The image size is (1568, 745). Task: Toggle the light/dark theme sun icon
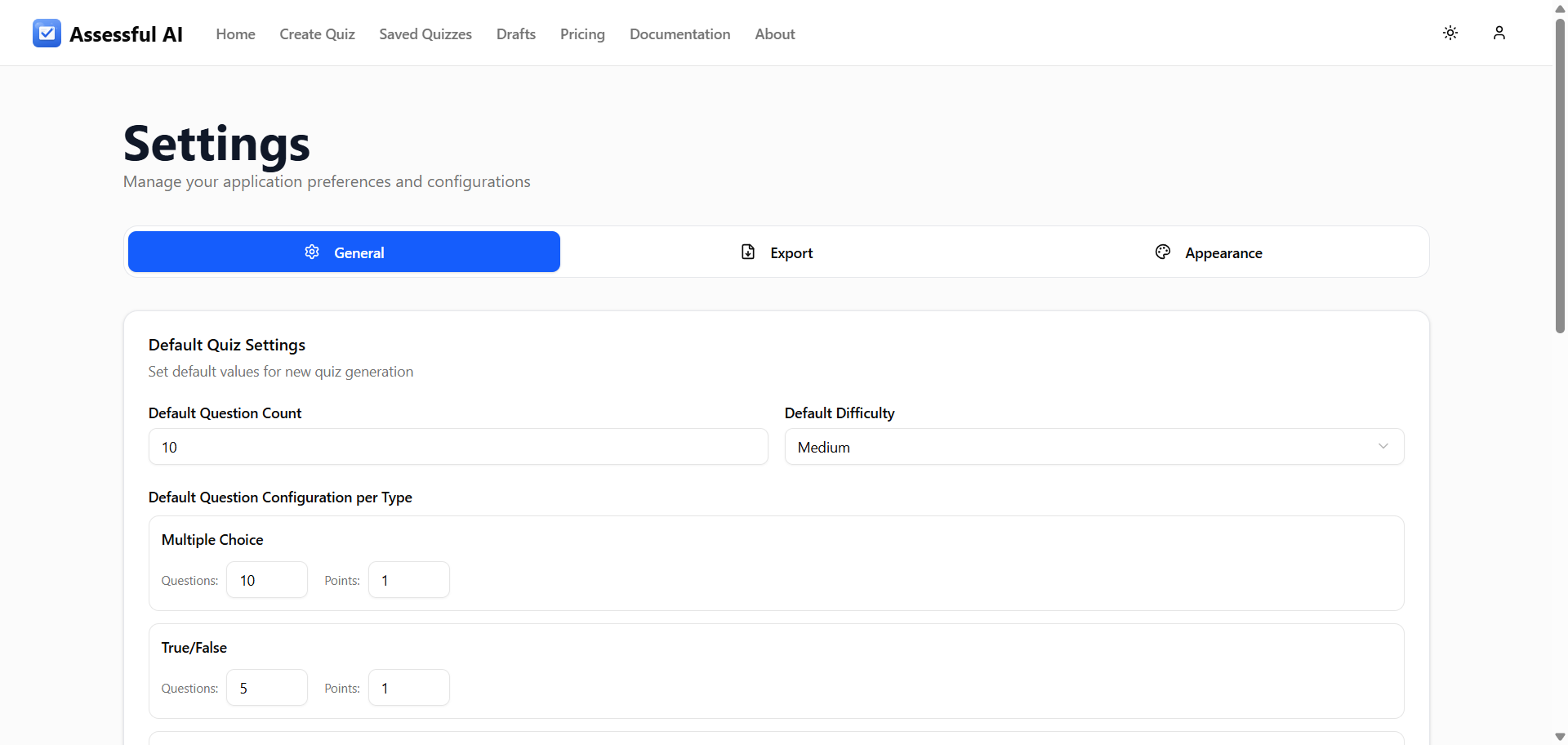click(1450, 33)
